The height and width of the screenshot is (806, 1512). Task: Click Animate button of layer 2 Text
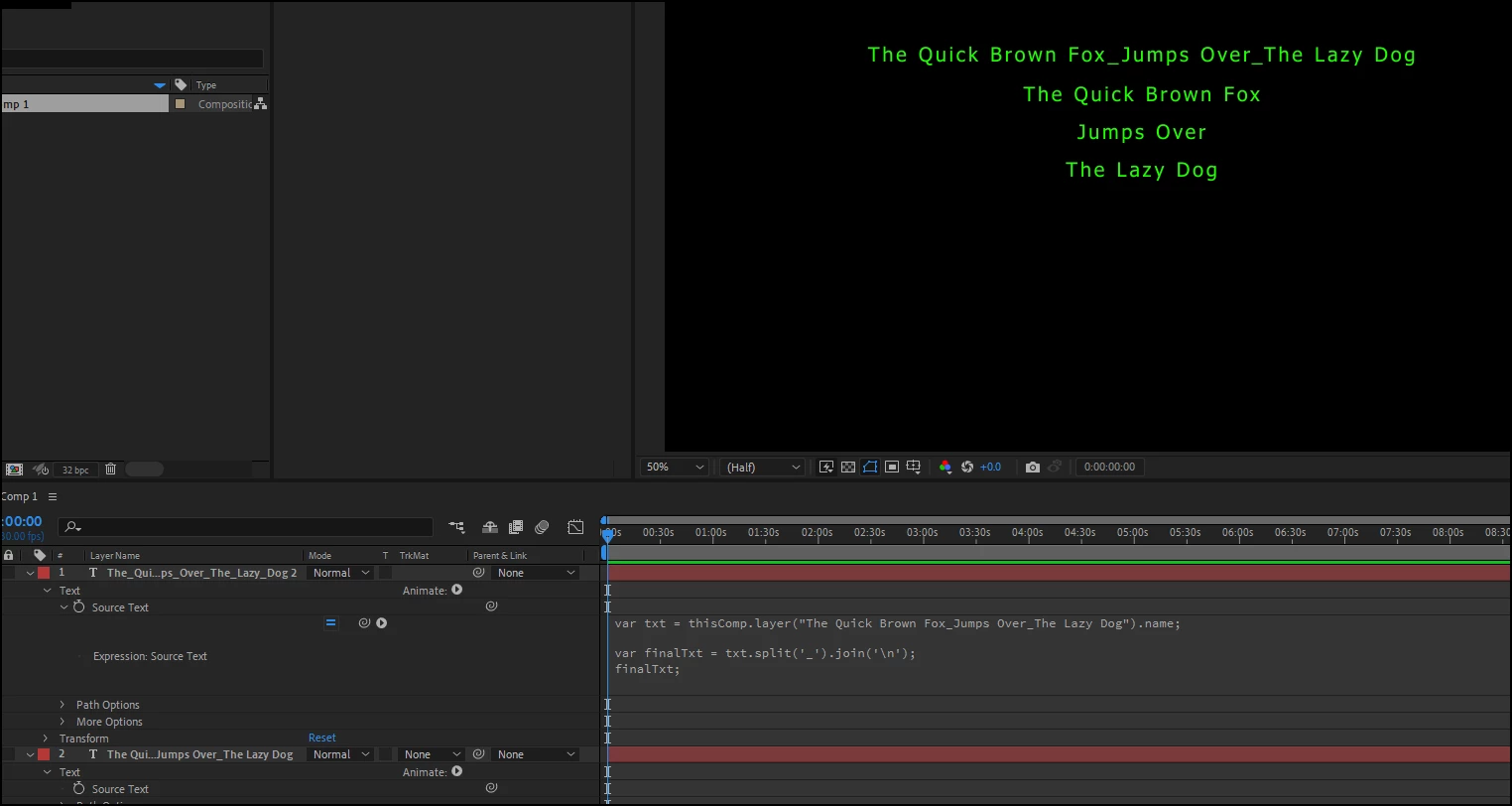coord(457,771)
